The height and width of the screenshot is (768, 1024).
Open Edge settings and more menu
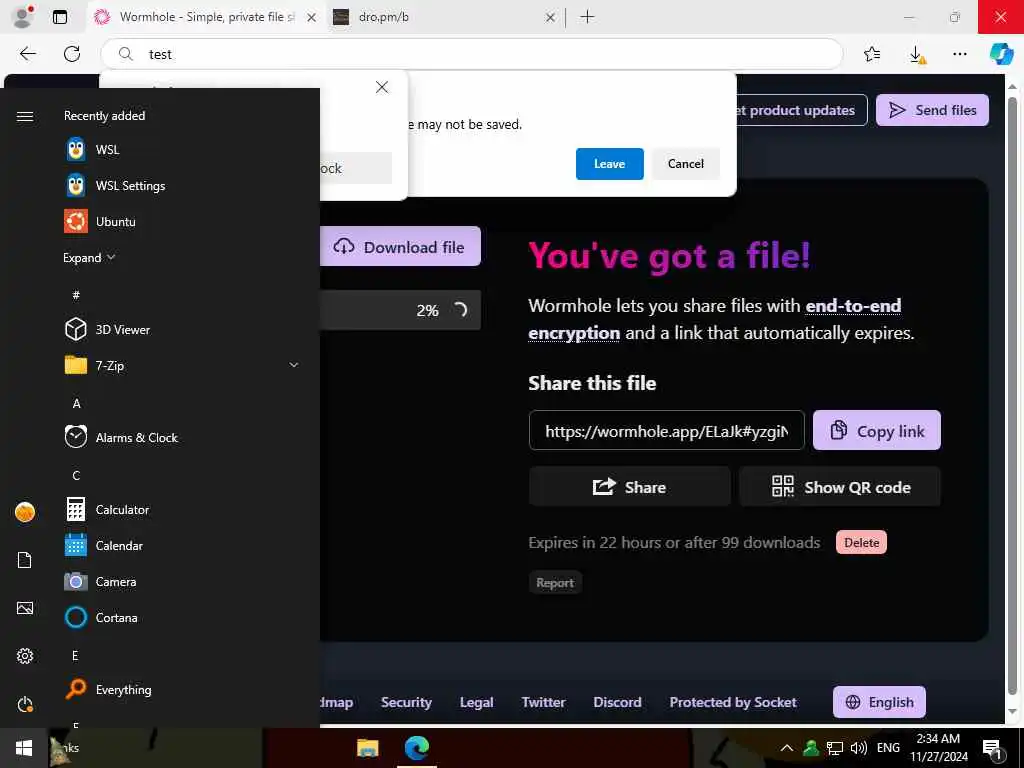coord(959,54)
